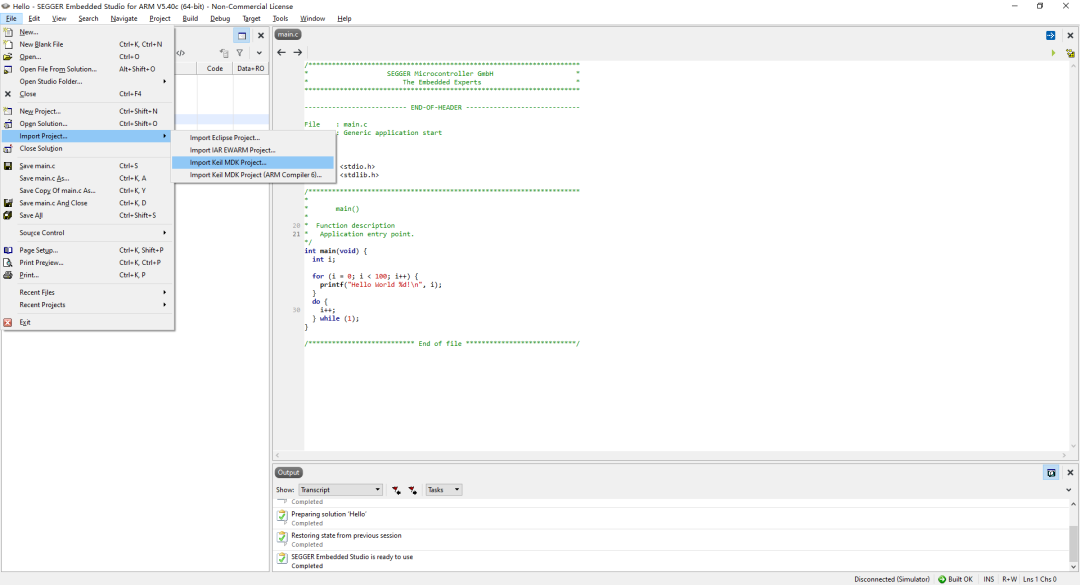Click the project panel code tag icon

coord(180,53)
